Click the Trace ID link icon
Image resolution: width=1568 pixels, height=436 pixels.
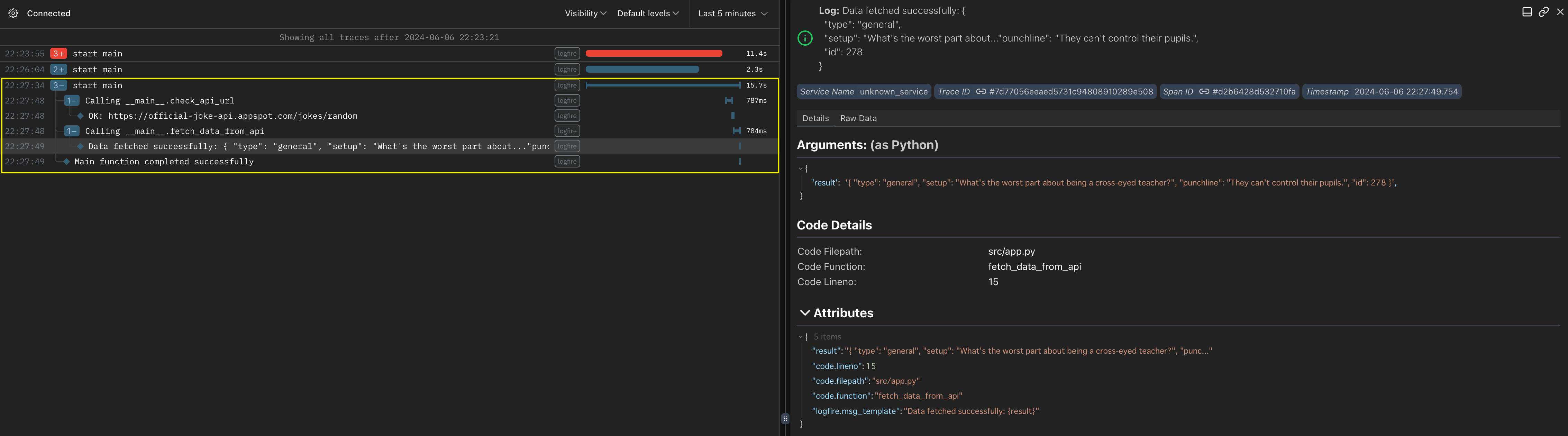click(981, 92)
